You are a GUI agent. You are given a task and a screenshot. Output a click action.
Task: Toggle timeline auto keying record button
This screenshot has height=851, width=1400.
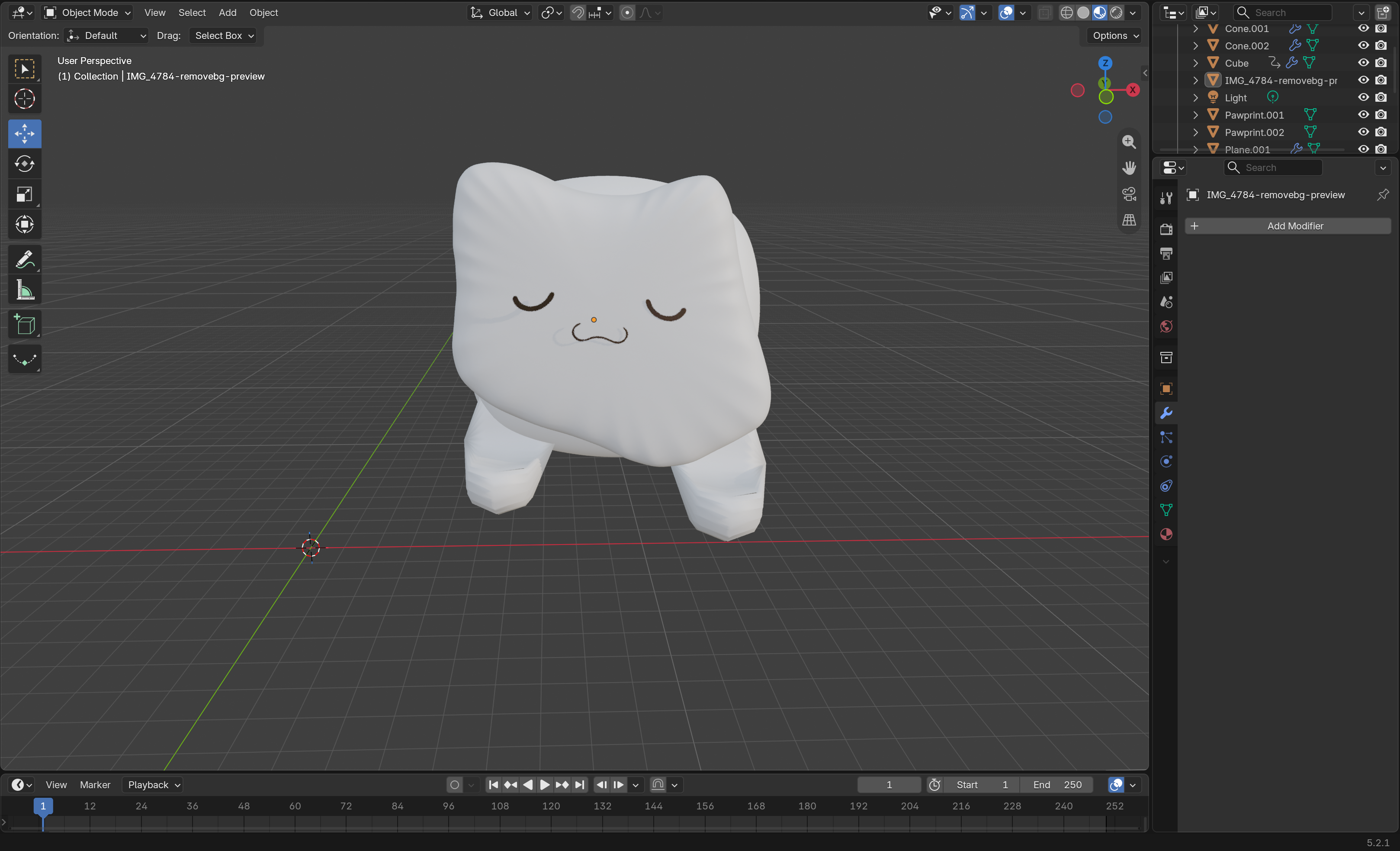point(455,785)
